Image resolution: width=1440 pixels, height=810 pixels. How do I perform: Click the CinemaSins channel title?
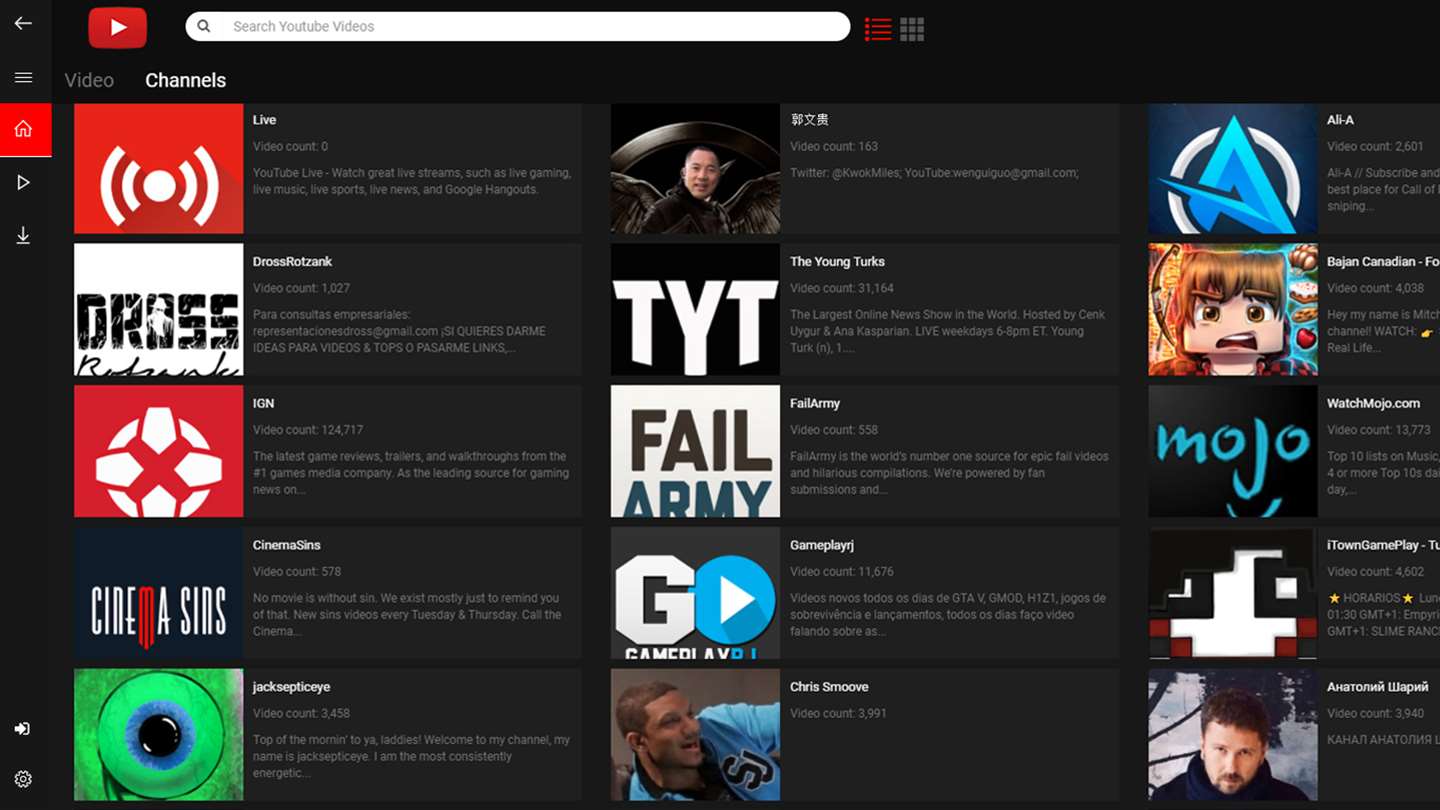coord(286,546)
